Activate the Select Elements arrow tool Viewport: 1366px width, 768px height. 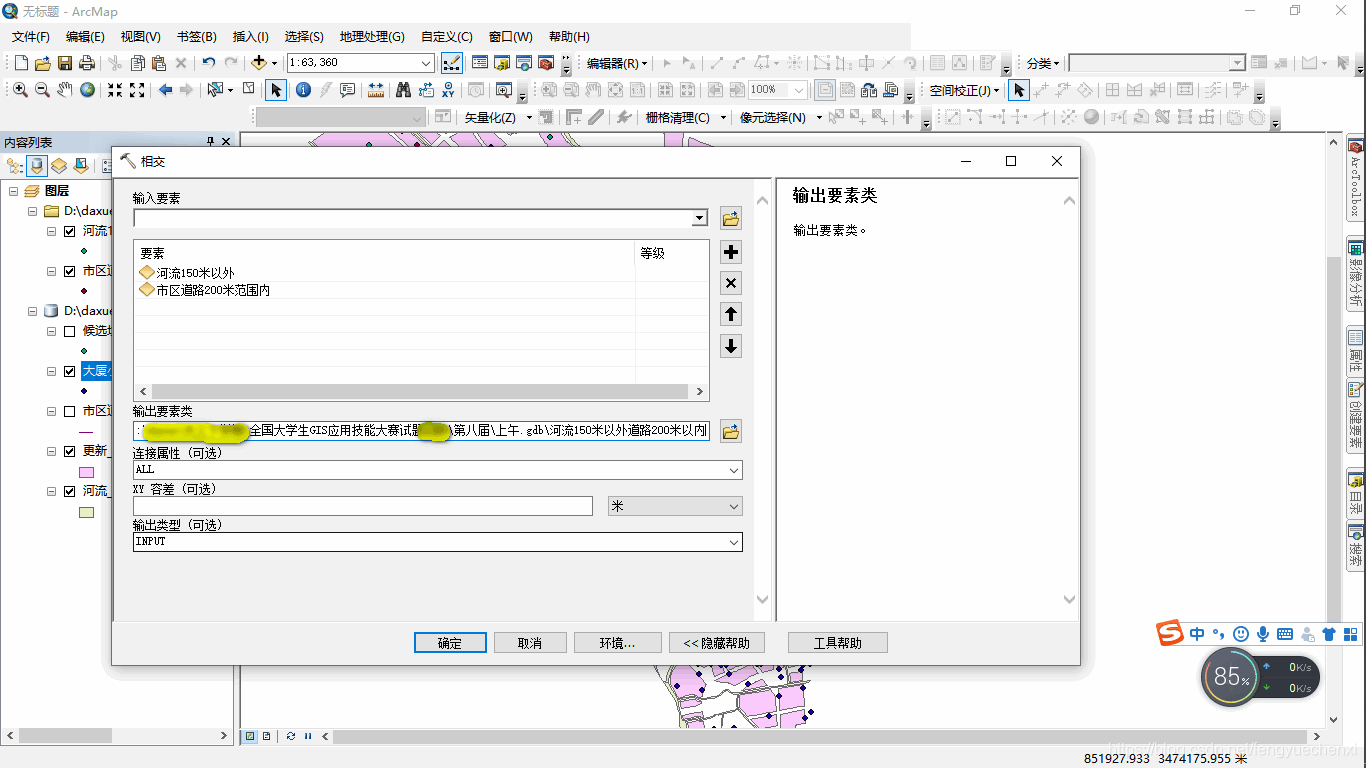pos(276,90)
